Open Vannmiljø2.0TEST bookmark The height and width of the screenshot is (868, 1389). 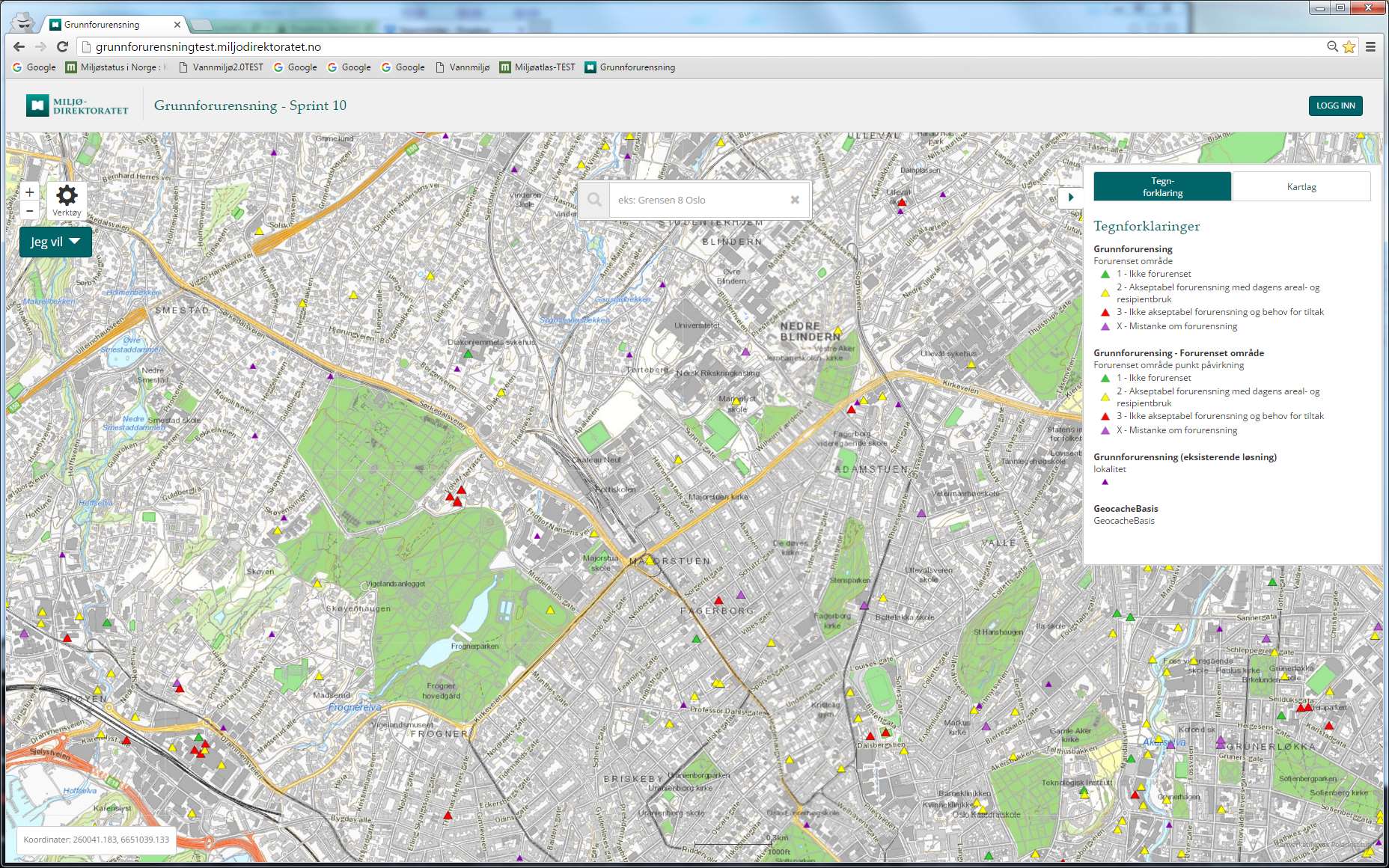221,67
